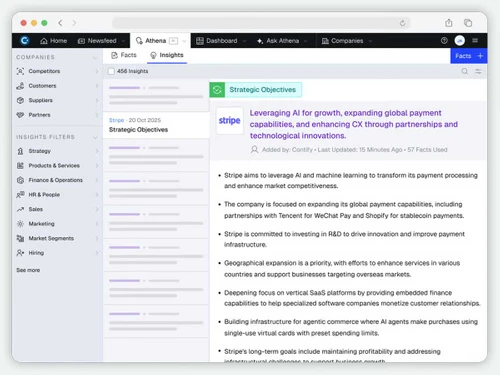500x375 pixels.
Task: Click the Strategy chess piece icon
Action: tap(20, 151)
